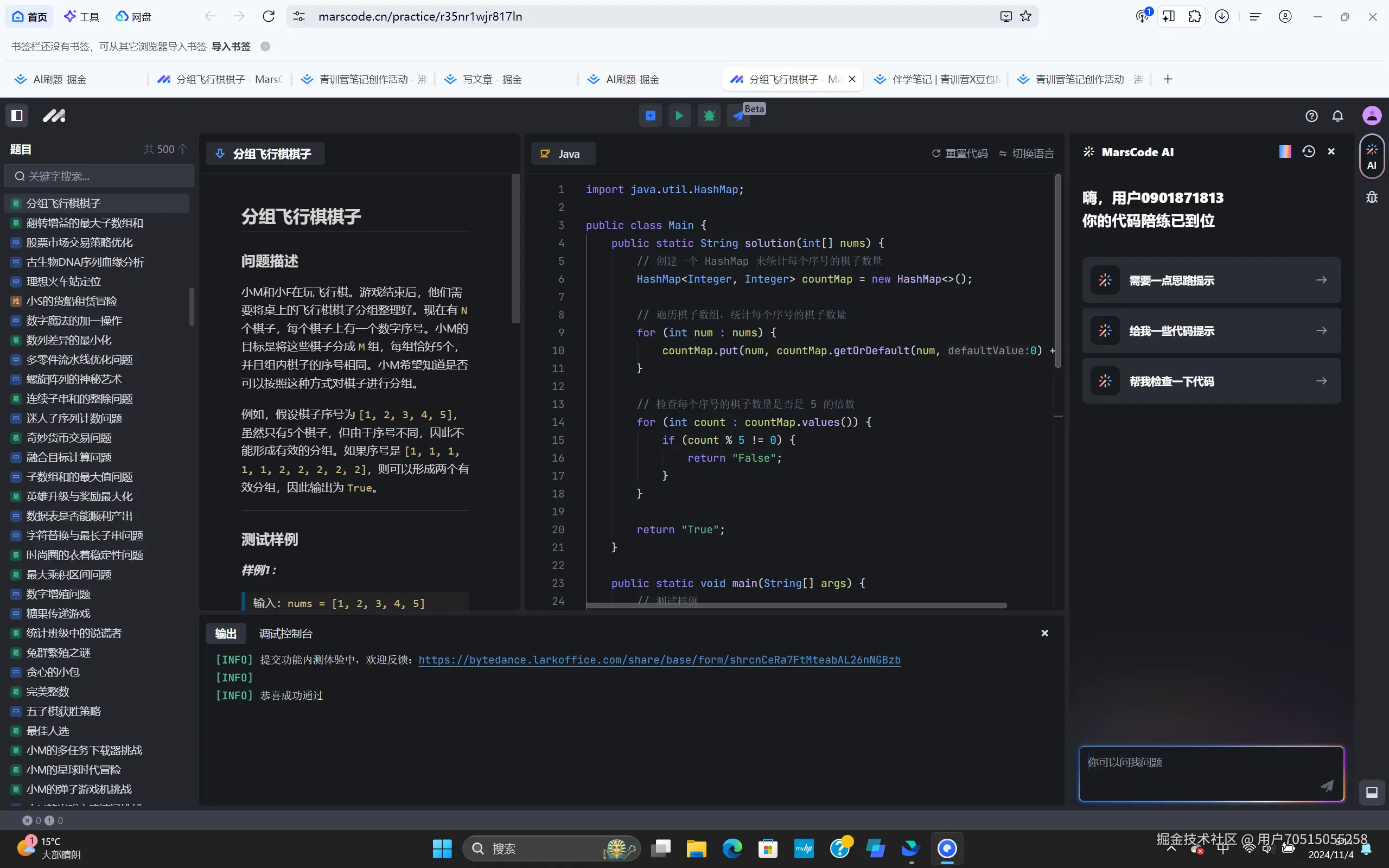Click 重置代码 reset code button
Viewport: 1389px width, 868px height.
pyautogui.click(x=960, y=154)
